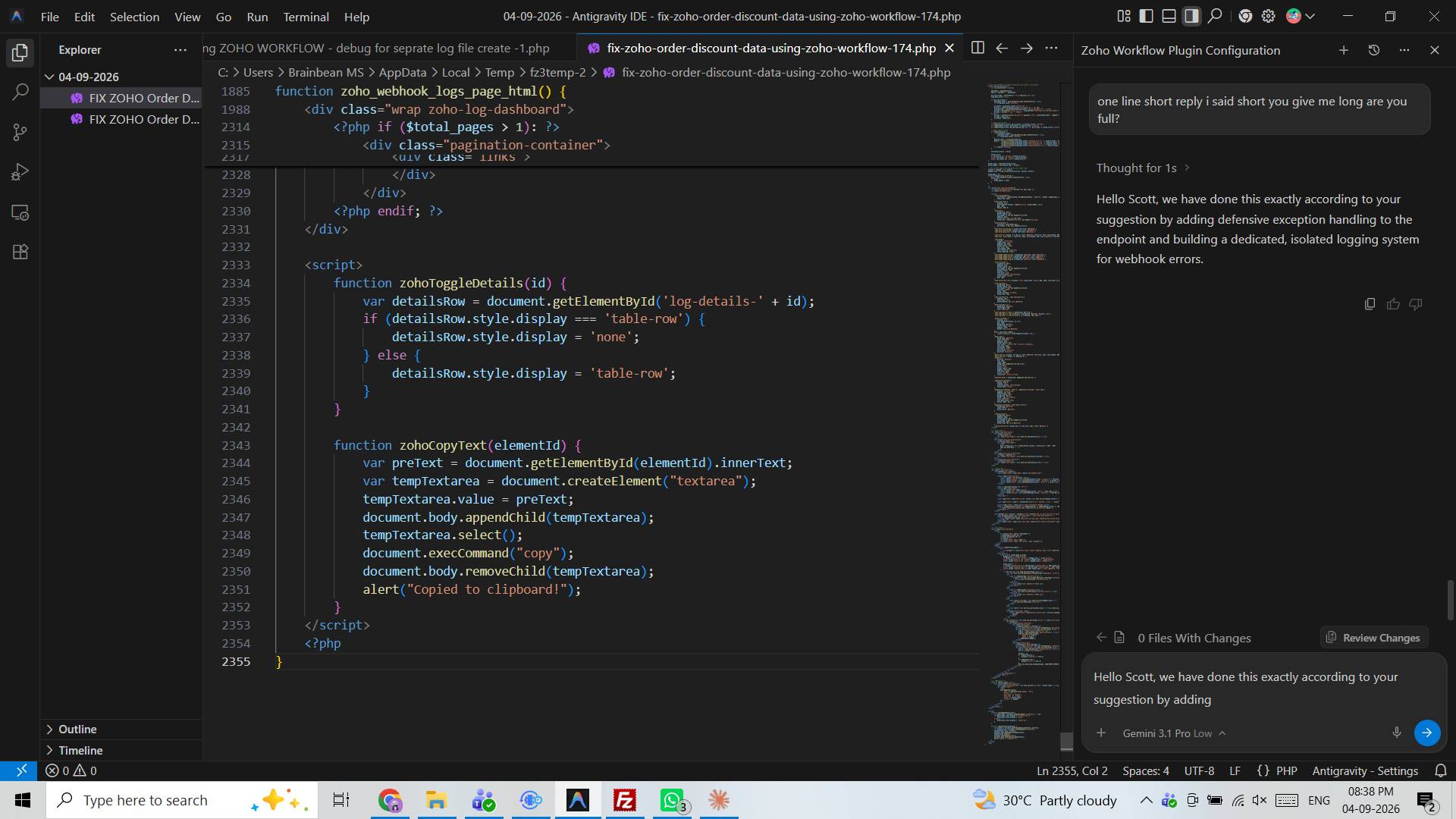Toggle the bottom panel layout
The image size is (1456, 819).
pos(1169,16)
